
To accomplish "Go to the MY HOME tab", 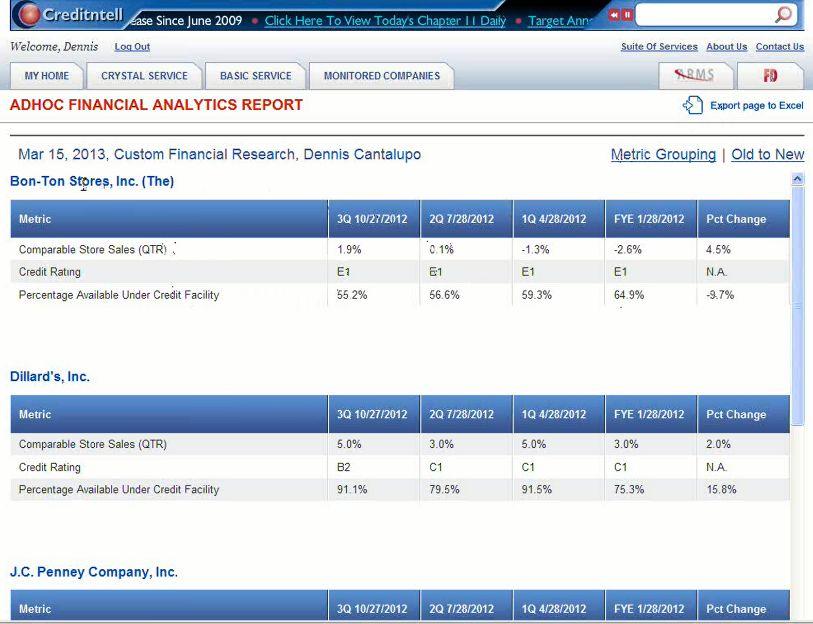I will coord(47,76).
